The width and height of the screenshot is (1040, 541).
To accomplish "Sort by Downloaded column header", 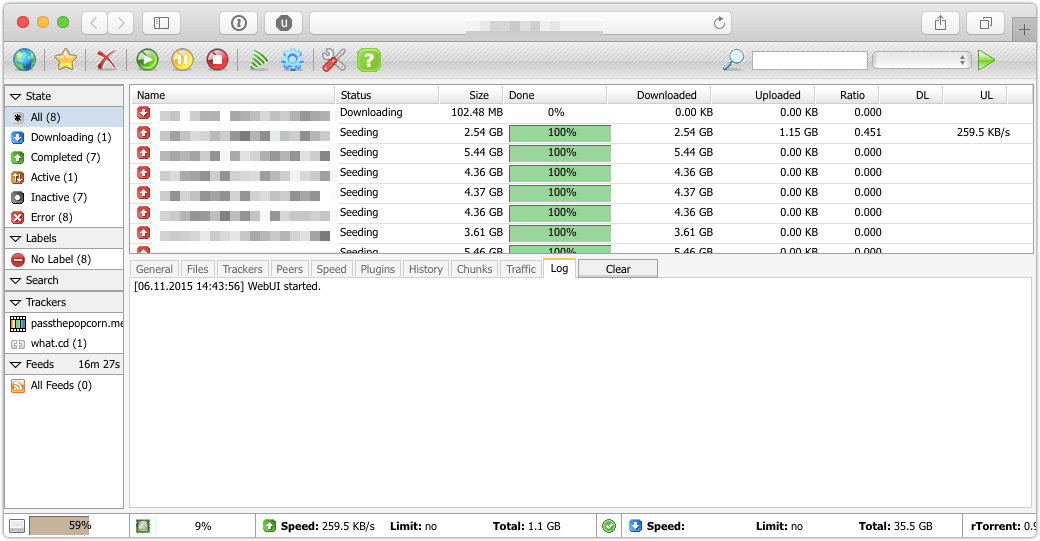I will 659,95.
